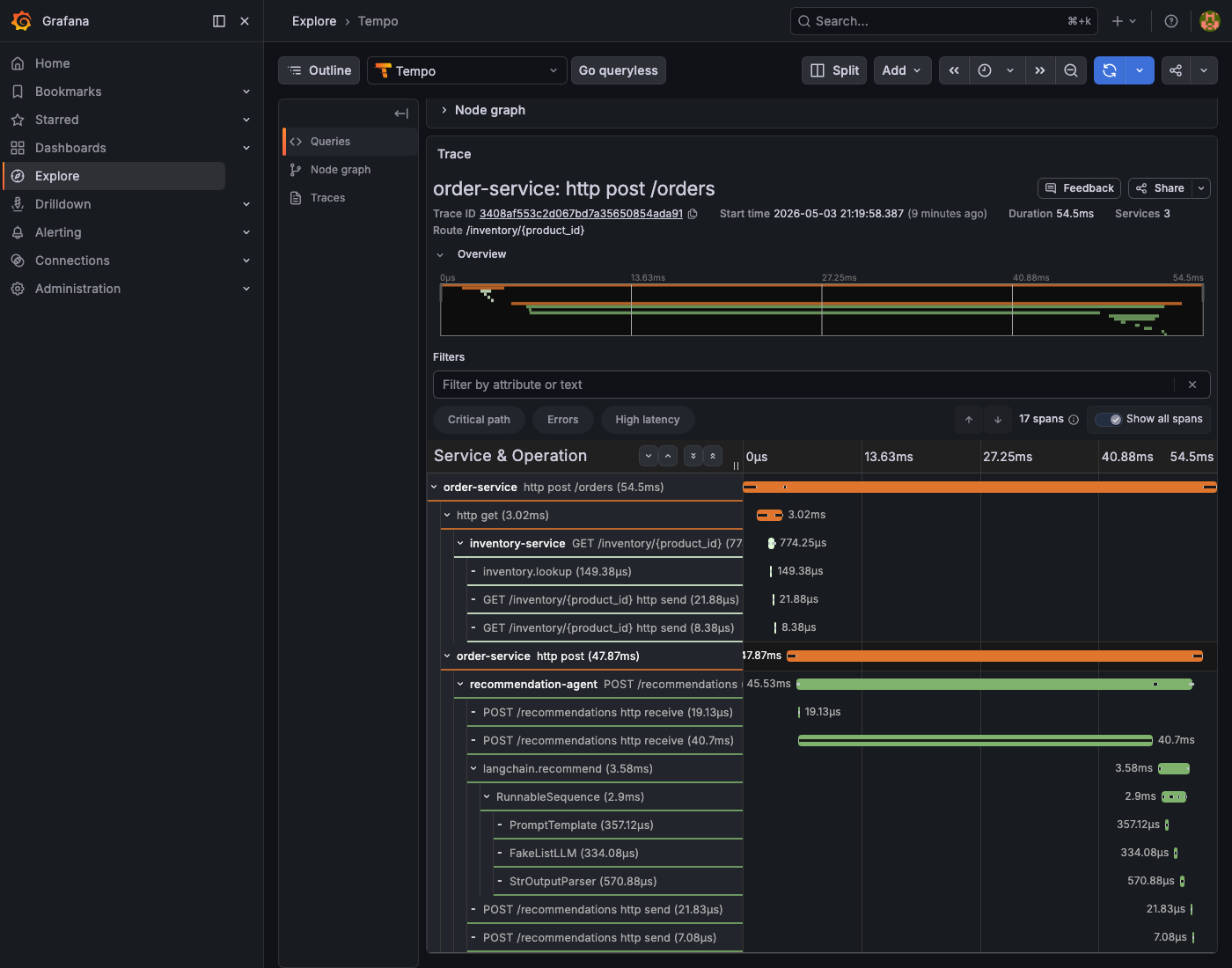1232x968 pixels.
Task: Expand the Dashboards menu section
Action: (246, 148)
